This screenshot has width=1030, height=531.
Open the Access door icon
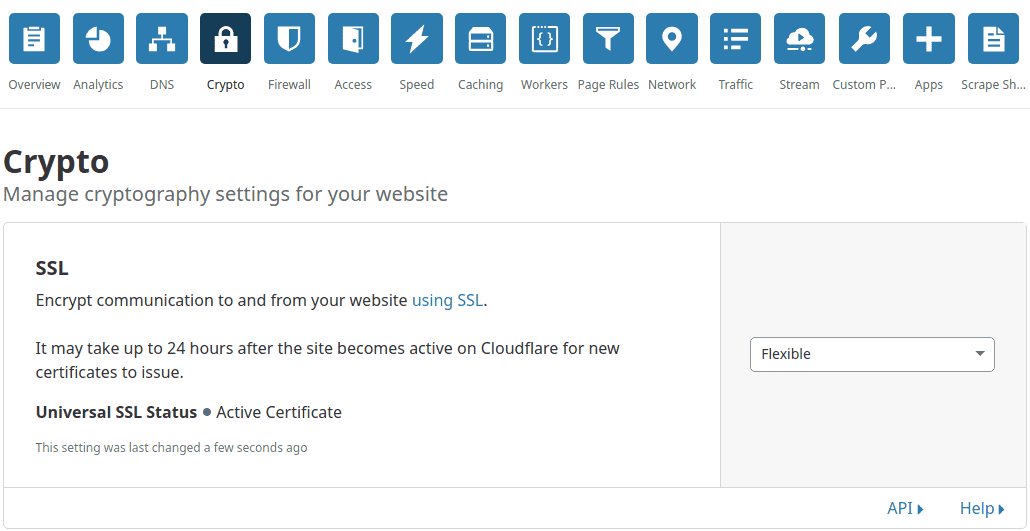click(x=353, y=39)
